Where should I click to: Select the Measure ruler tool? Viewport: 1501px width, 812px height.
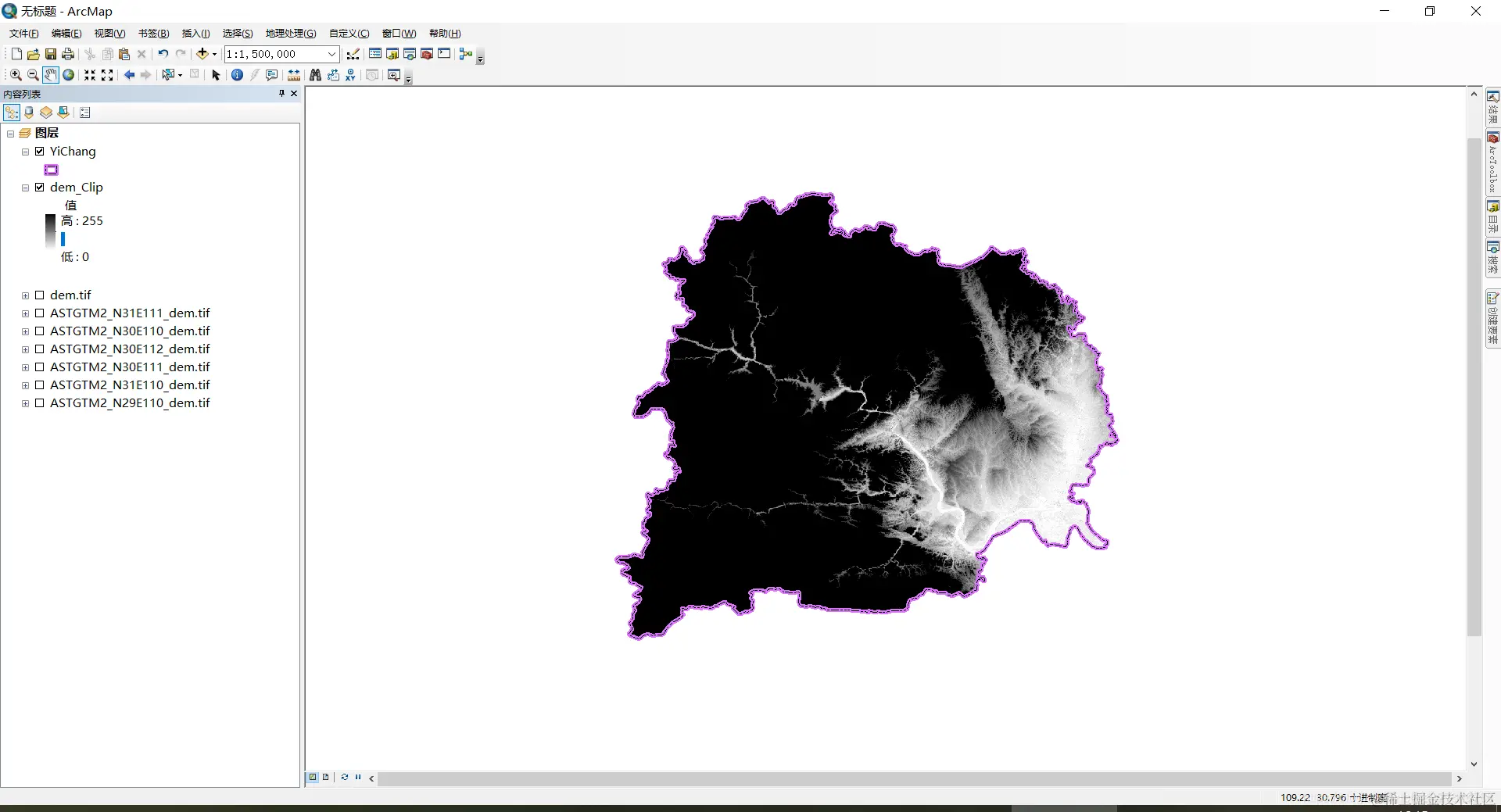(294, 75)
